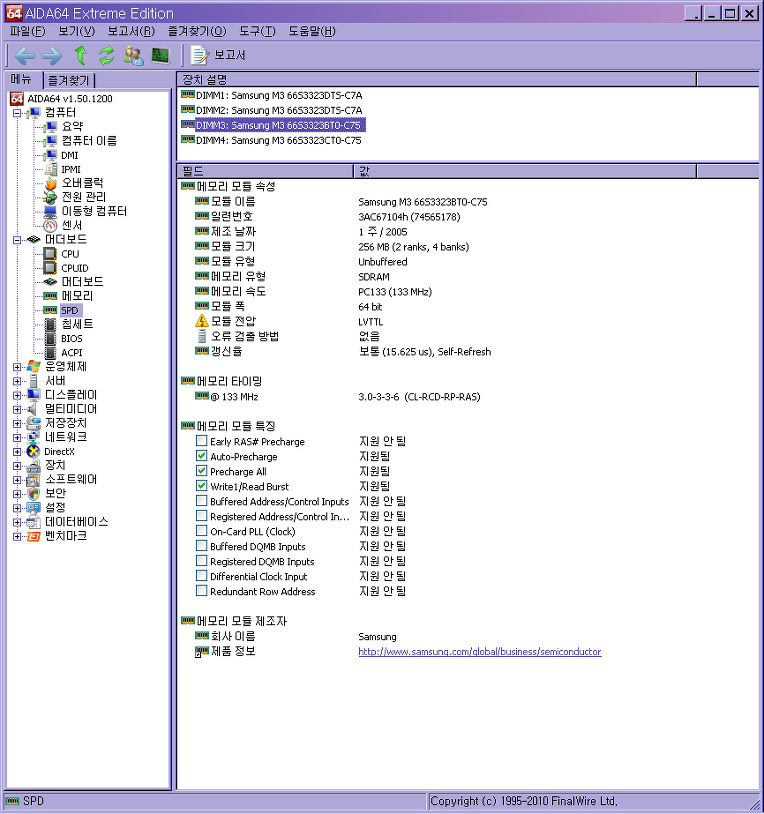Select CPU under 마더보드
Viewport: 764px width, 814px height.
coord(70,254)
